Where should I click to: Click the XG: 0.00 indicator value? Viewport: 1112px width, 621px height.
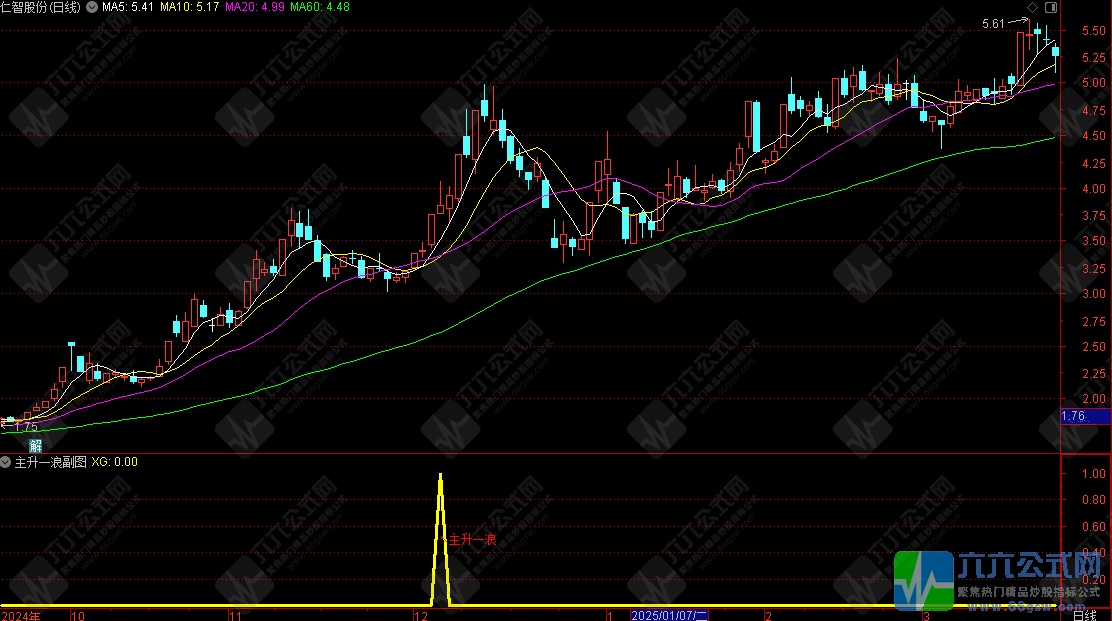point(115,462)
